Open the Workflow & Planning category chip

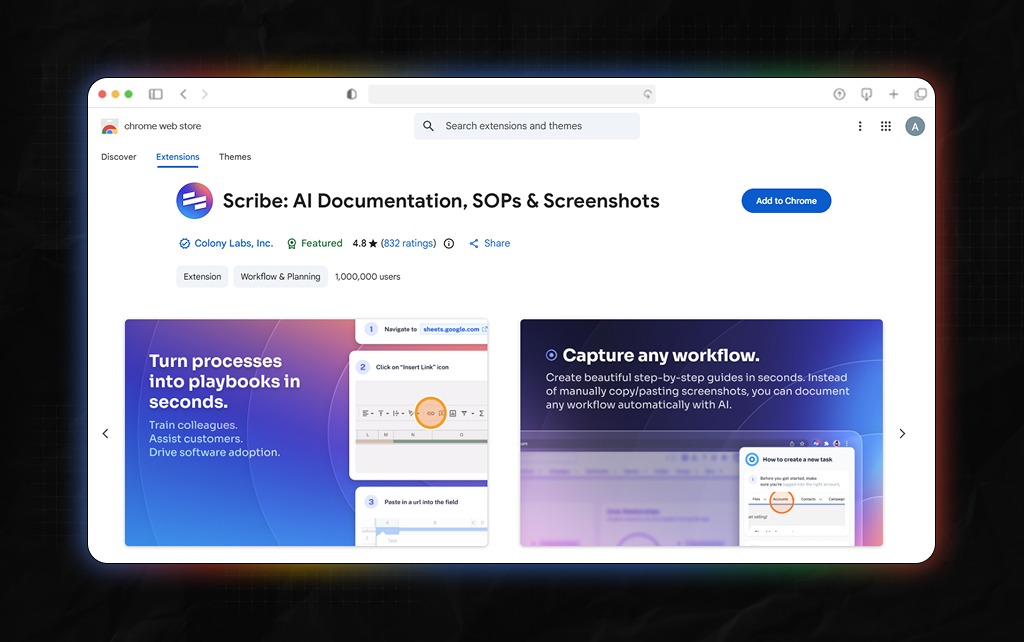pos(280,276)
